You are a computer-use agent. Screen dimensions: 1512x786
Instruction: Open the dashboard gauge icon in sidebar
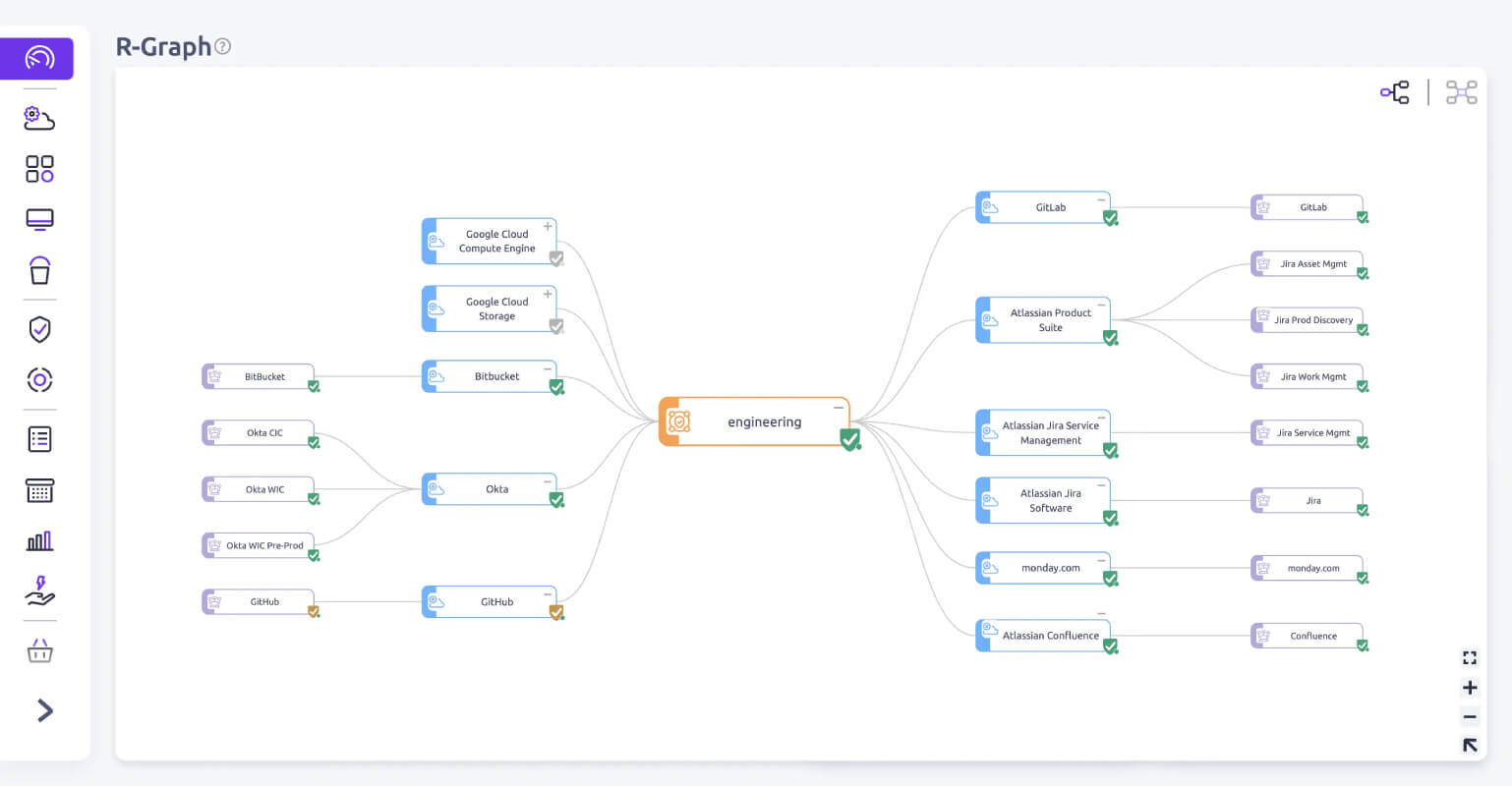(37, 58)
